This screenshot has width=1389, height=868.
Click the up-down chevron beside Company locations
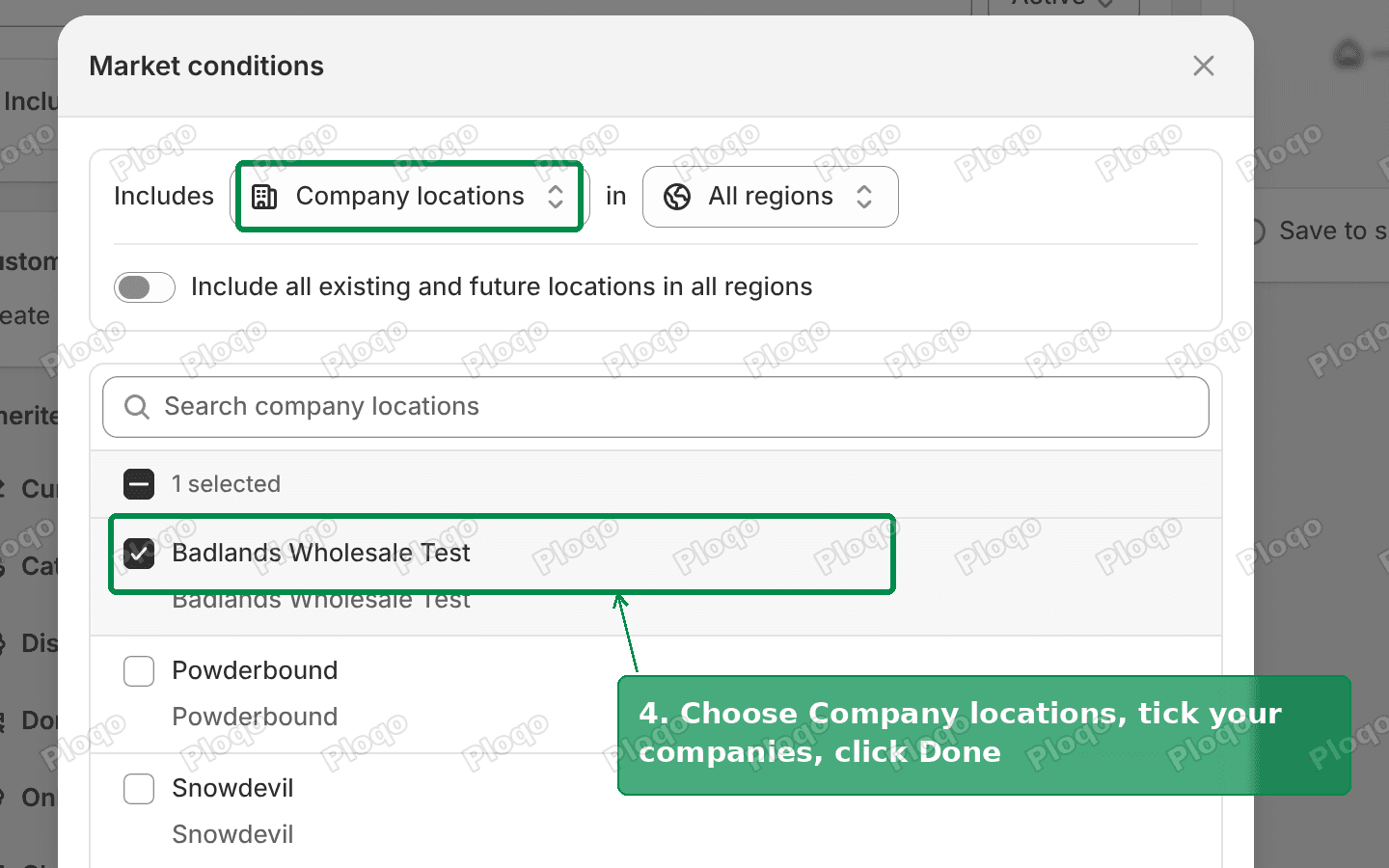pos(556,197)
